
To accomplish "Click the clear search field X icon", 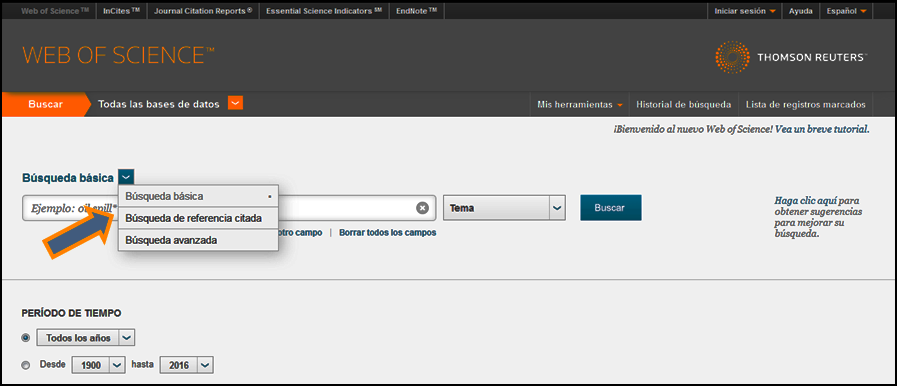I will click(422, 208).
